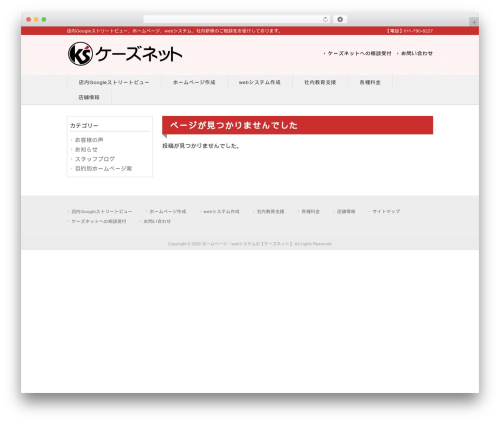
Task: Open a new tab with the plus button
Action: pos(474,22)
